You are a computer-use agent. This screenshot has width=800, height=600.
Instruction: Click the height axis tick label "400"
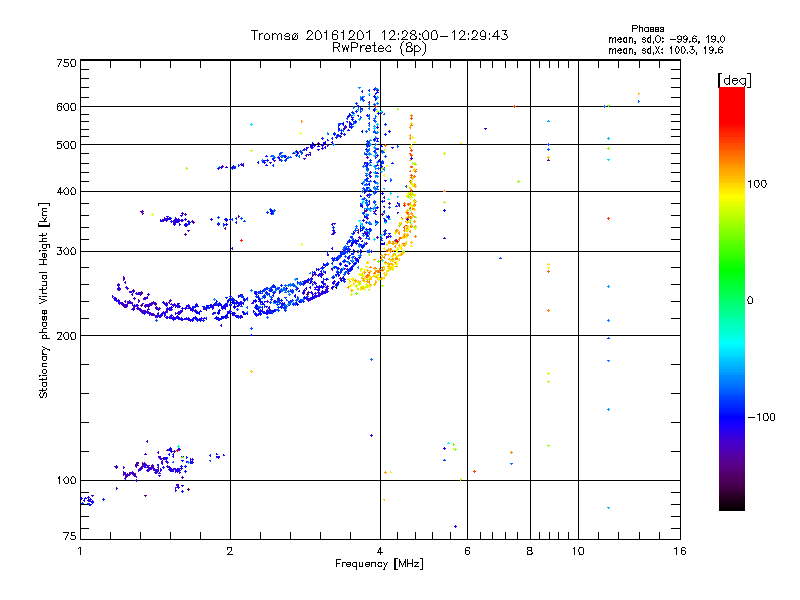coord(66,192)
